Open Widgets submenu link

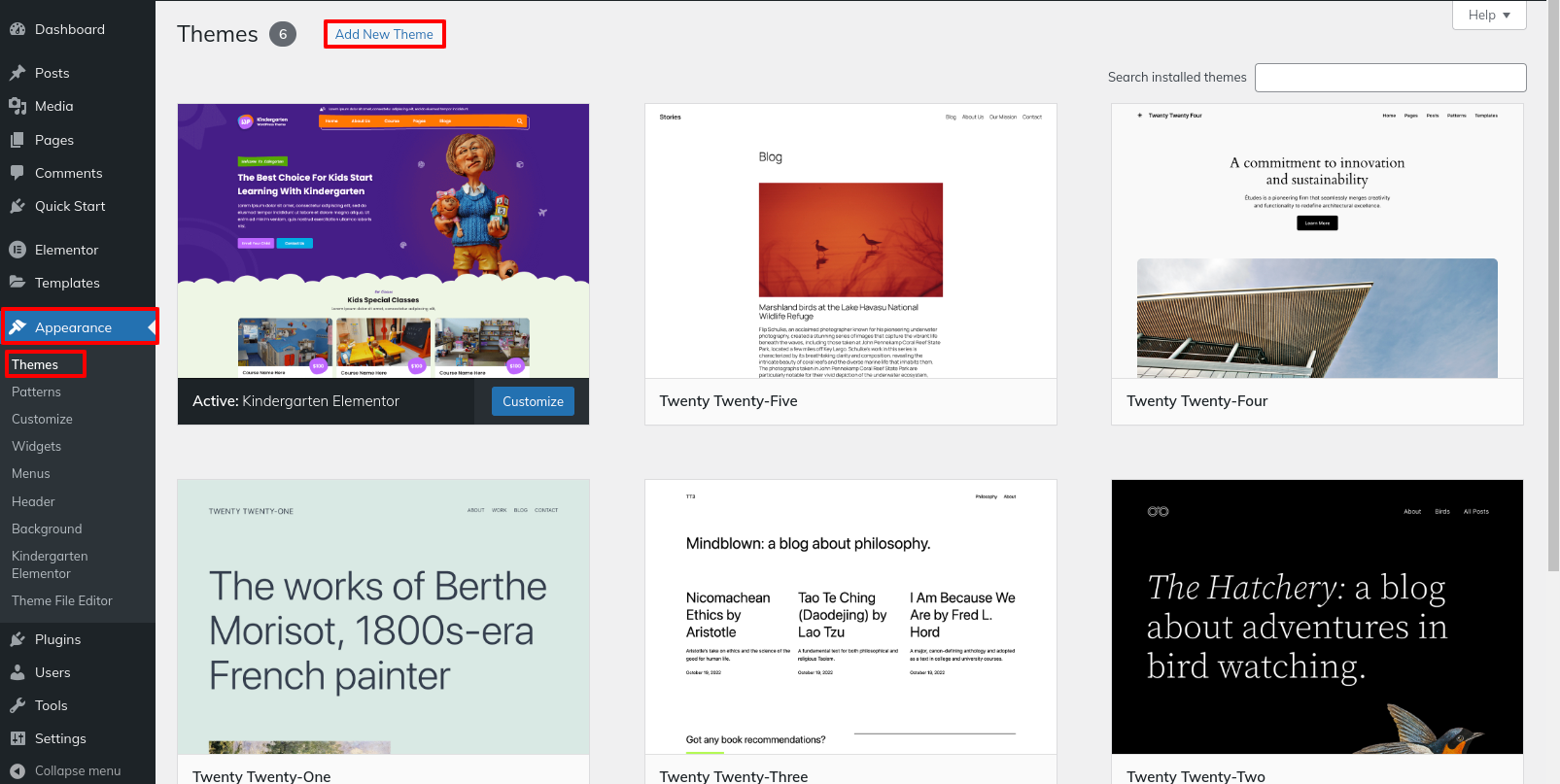36,446
